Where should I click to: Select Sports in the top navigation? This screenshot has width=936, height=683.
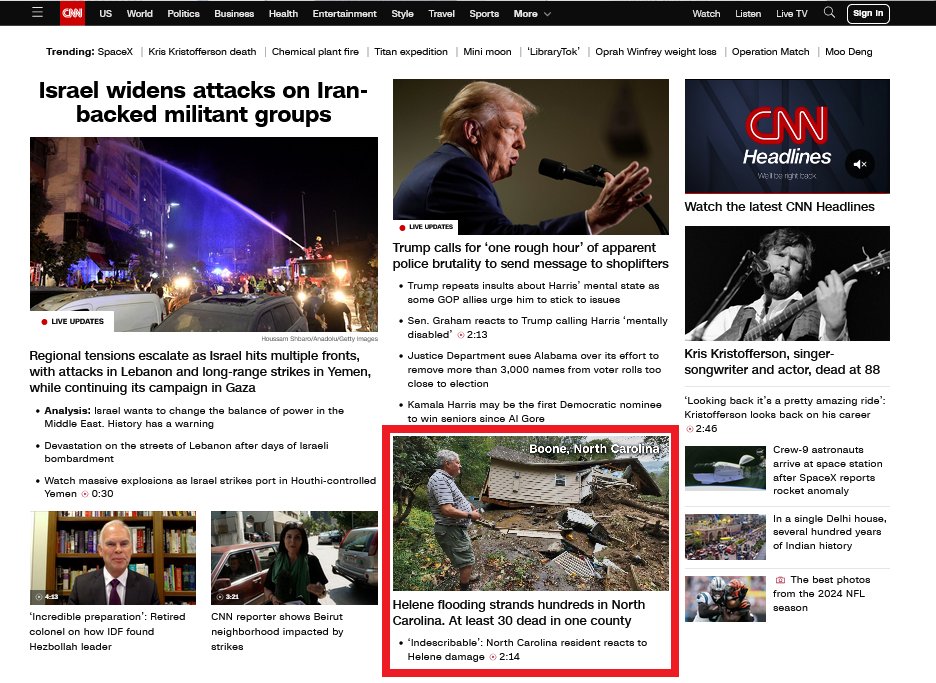click(x=484, y=14)
